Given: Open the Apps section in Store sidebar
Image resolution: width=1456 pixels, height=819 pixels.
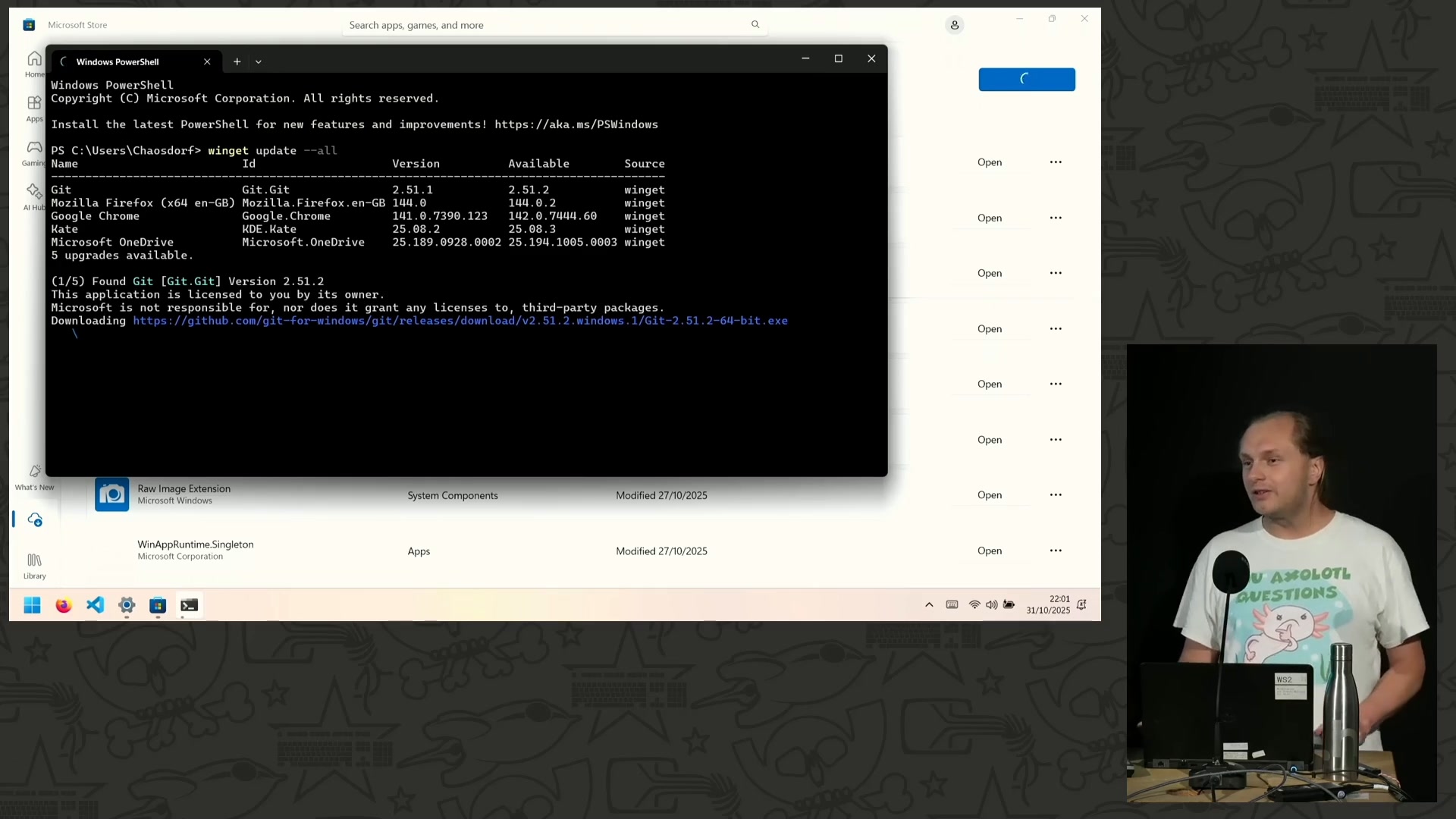Looking at the screenshot, I should point(34,107).
